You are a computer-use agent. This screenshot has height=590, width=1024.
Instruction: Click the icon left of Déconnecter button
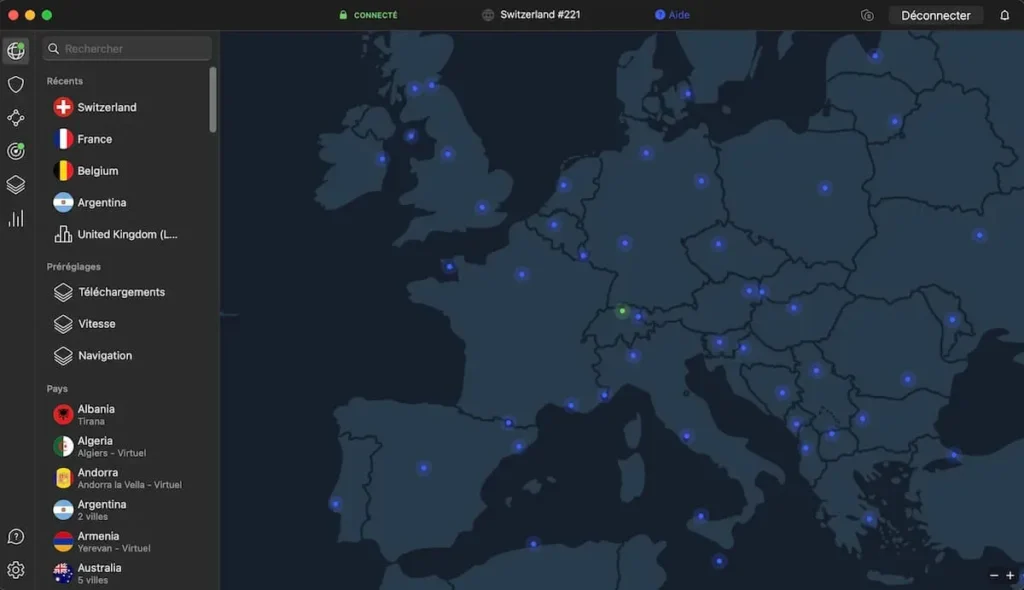coord(867,15)
